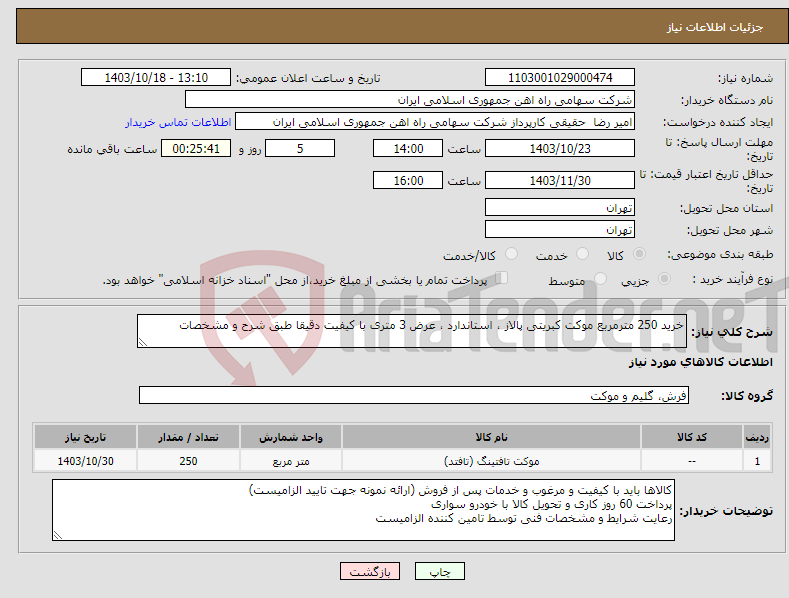Select the خدمت radio button
Viewport: 789px width, 598px height.
582,254
